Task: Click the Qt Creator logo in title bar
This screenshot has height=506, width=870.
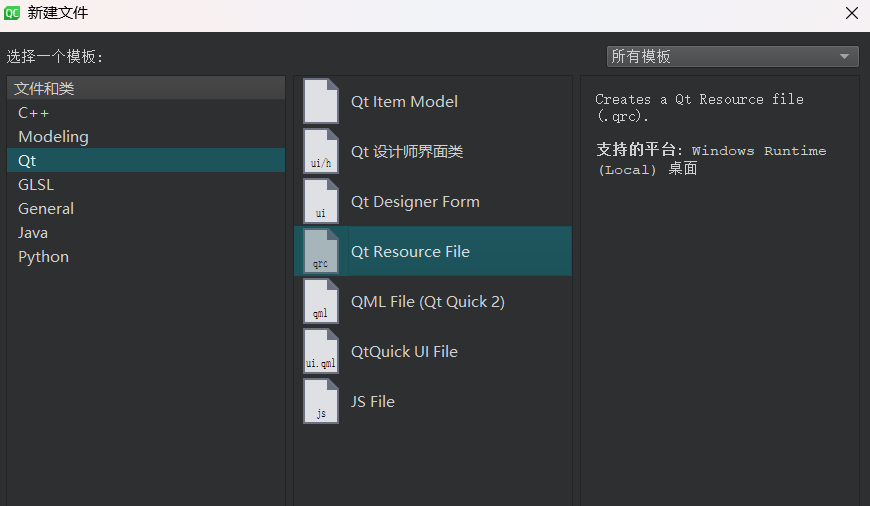Action: (12, 13)
